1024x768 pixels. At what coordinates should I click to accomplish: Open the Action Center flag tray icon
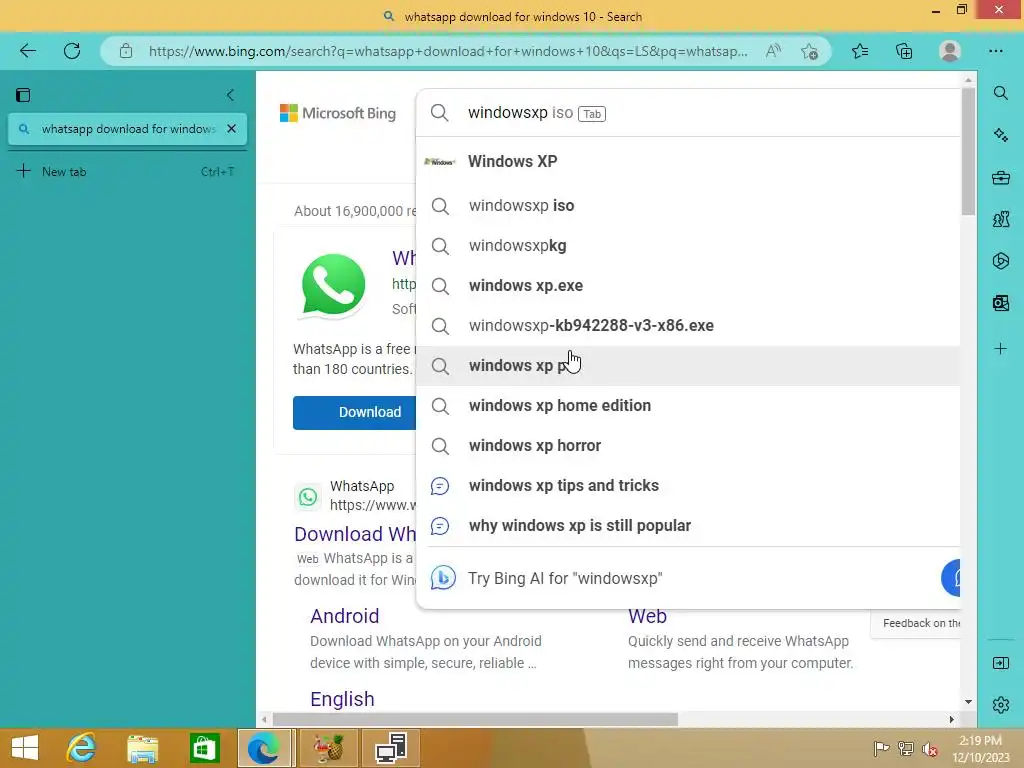(x=881, y=749)
